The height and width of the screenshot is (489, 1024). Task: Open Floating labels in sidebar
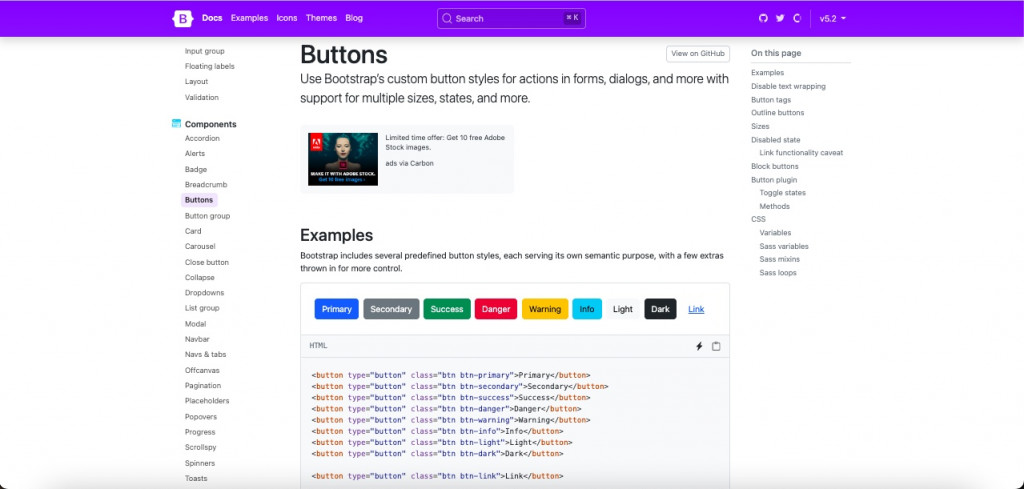pyautogui.click(x=210, y=66)
